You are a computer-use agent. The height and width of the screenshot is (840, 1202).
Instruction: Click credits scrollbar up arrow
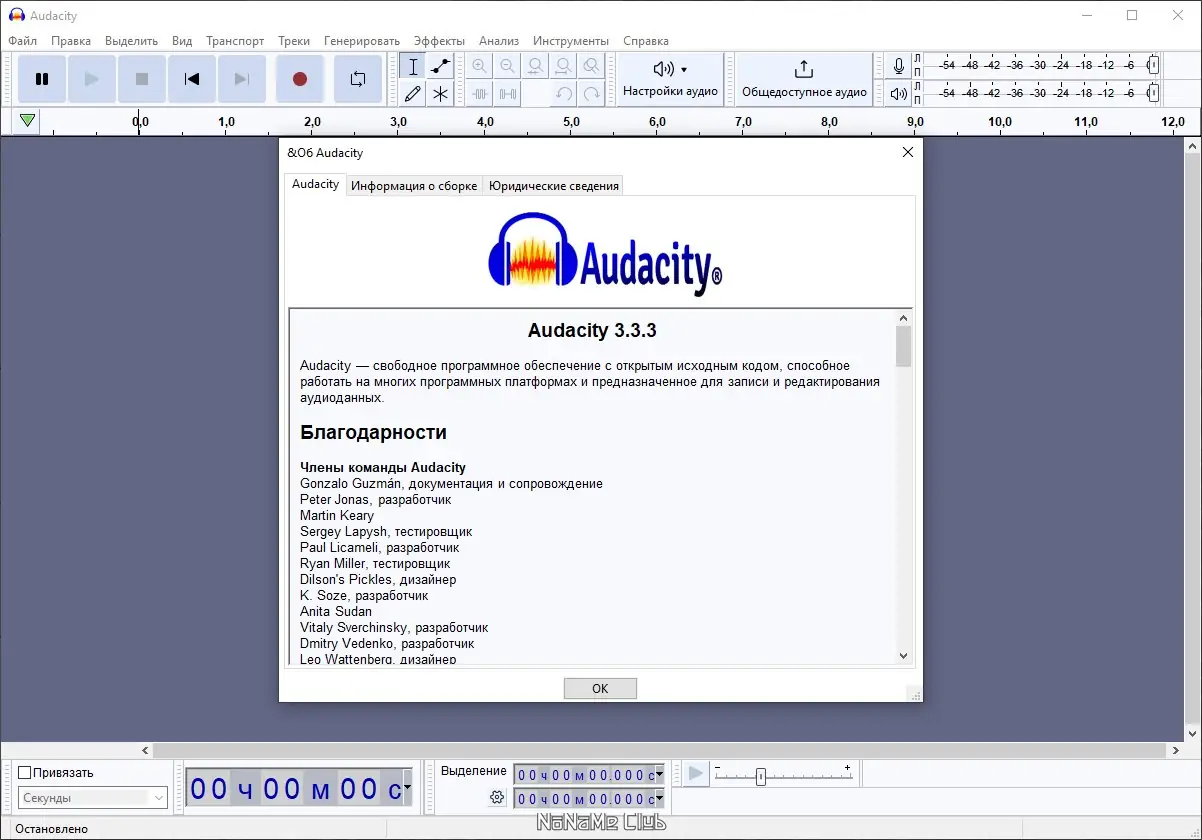[904, 318]
